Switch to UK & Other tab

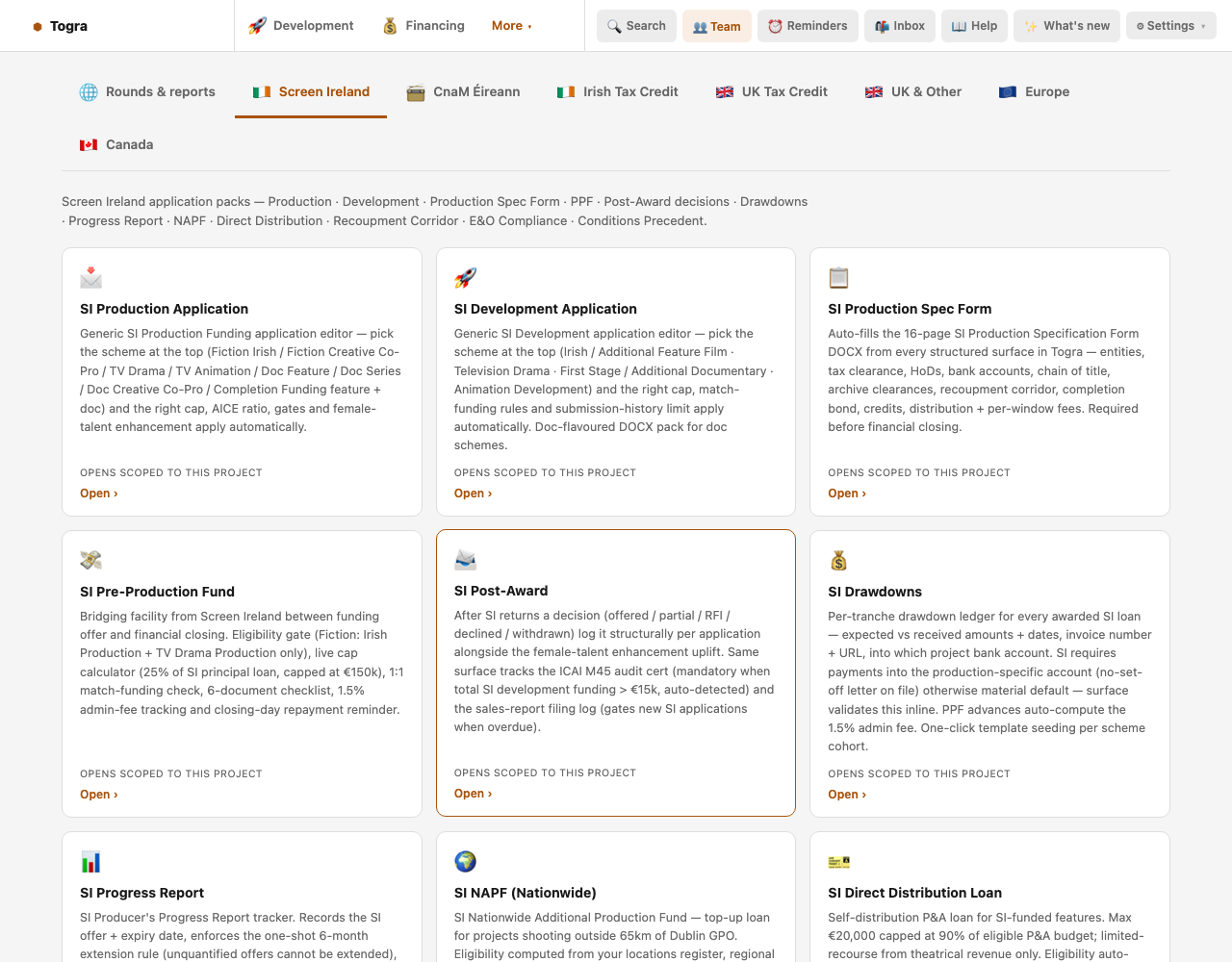click(912, 92)
